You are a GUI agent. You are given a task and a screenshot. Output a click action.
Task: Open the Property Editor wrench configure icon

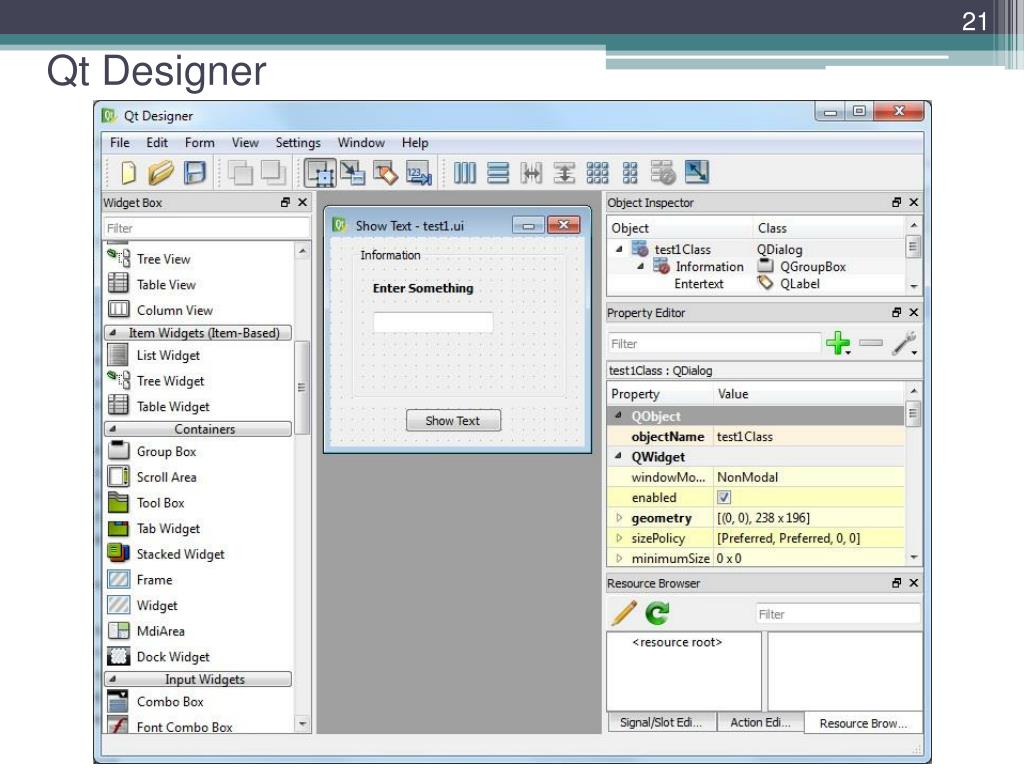(x=904, y=343)
